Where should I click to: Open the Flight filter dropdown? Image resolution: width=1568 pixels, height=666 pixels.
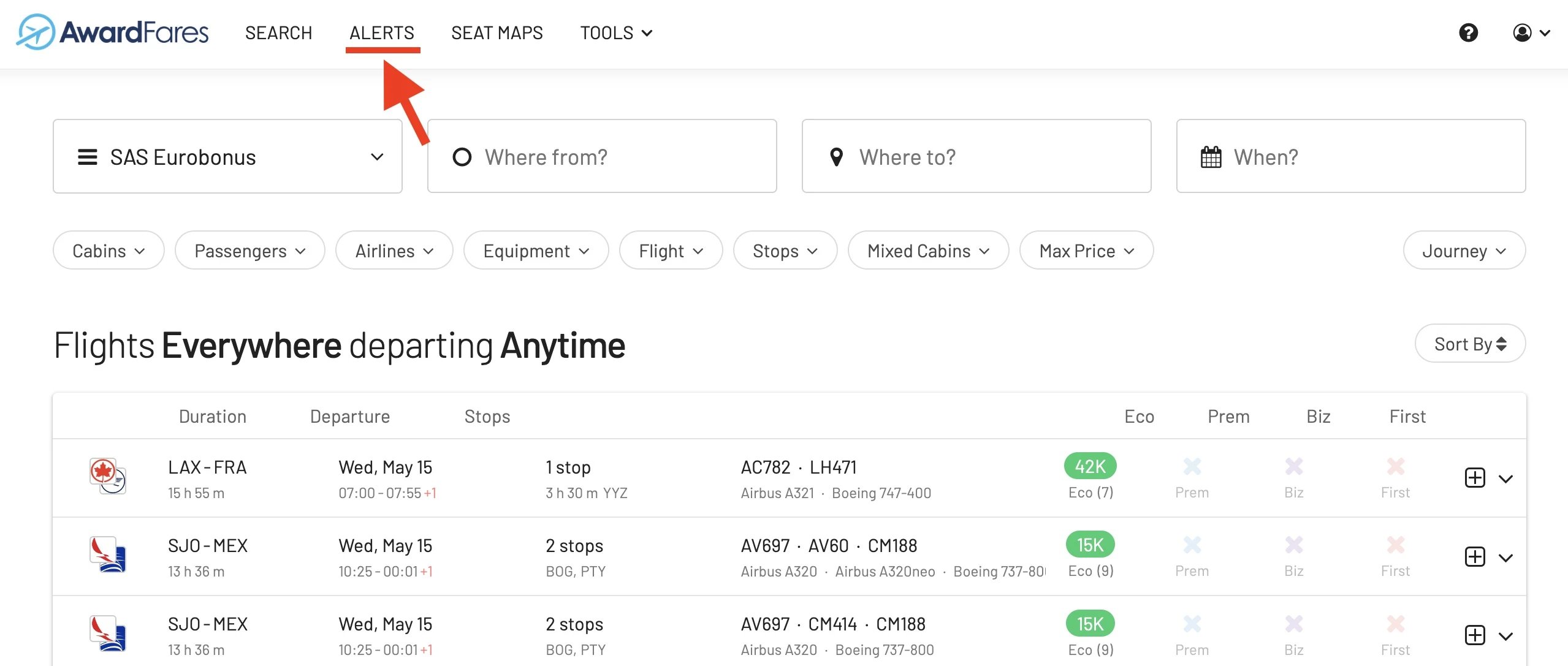click(x=671, y=250)
